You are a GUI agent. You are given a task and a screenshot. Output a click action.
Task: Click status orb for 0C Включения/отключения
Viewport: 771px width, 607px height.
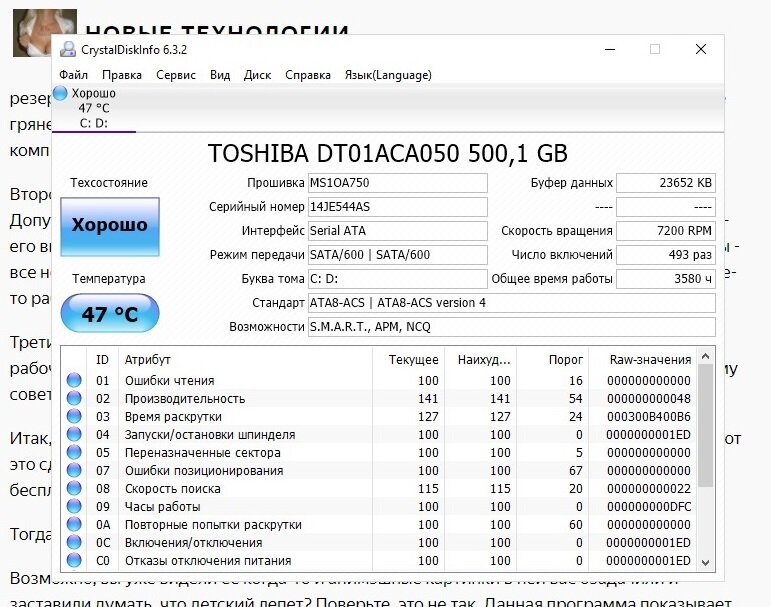pyautogui.click(x=74, y=542)
